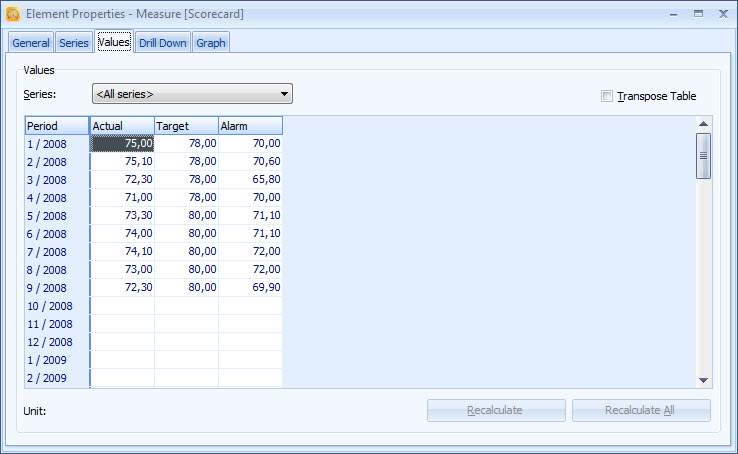
Task: Switch to the General tab
Action: click(x=31, y=43)
